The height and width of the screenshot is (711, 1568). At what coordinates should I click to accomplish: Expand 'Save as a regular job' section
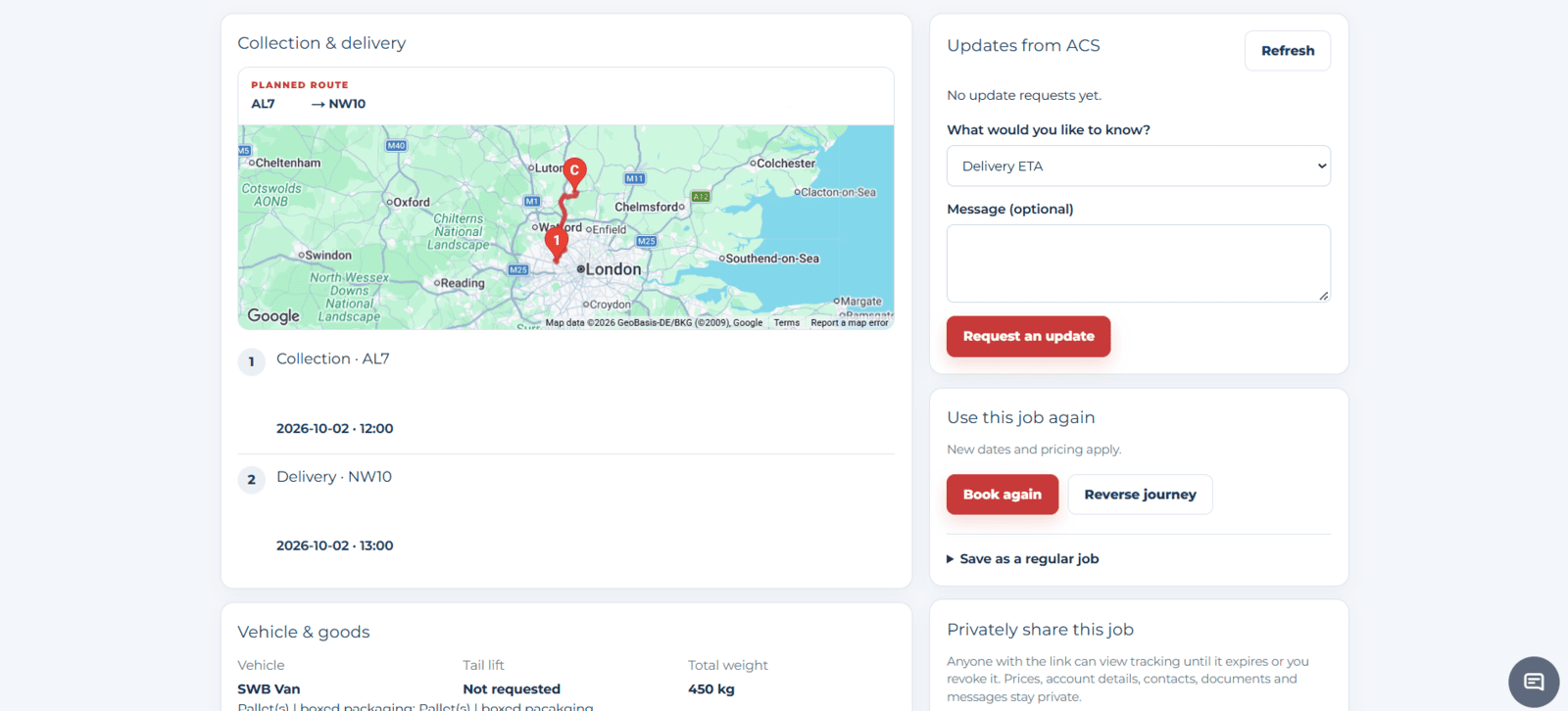coord(1023,558)
